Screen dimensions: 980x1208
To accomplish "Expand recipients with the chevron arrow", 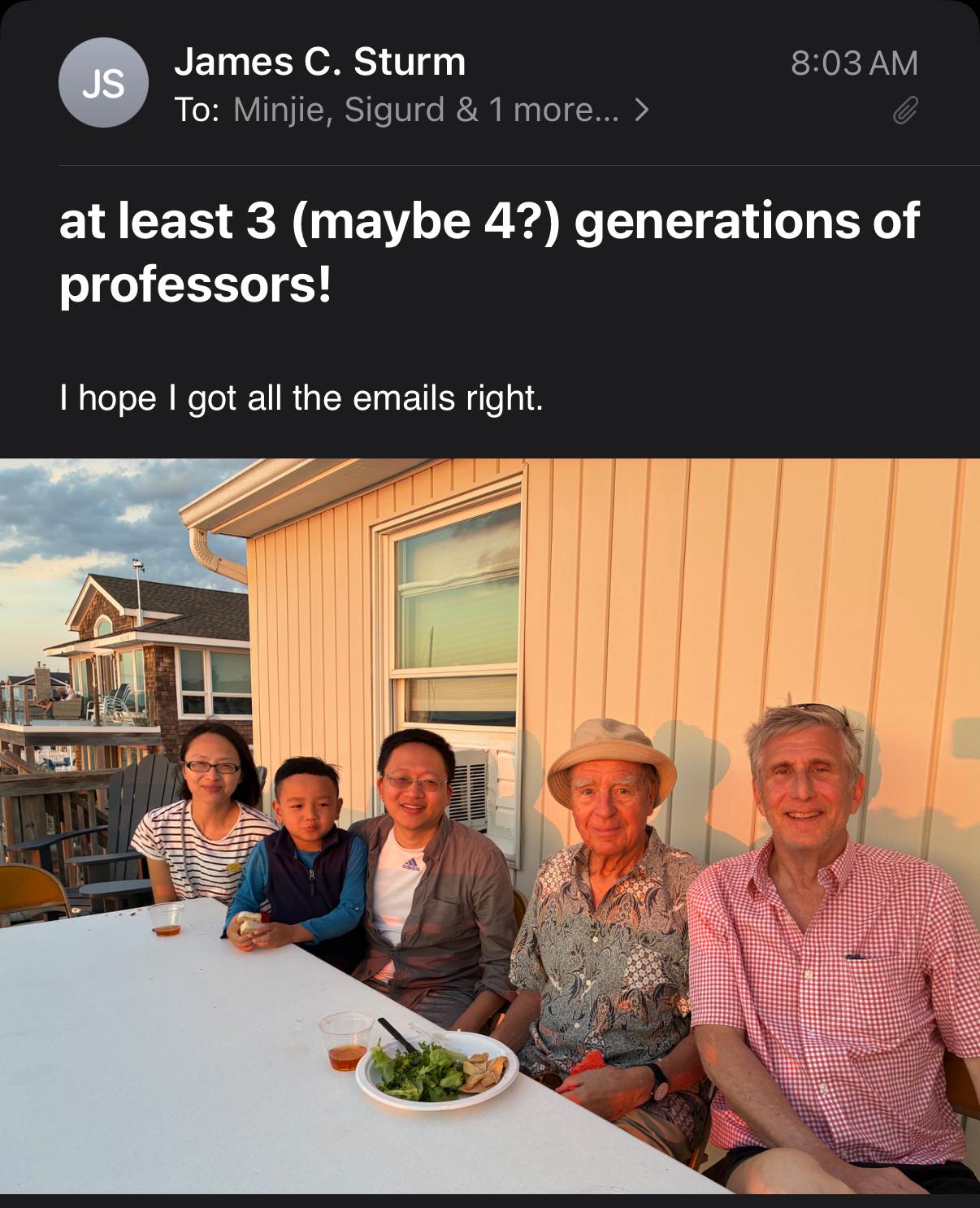I will pyautogui.click(x=641, y=110).
